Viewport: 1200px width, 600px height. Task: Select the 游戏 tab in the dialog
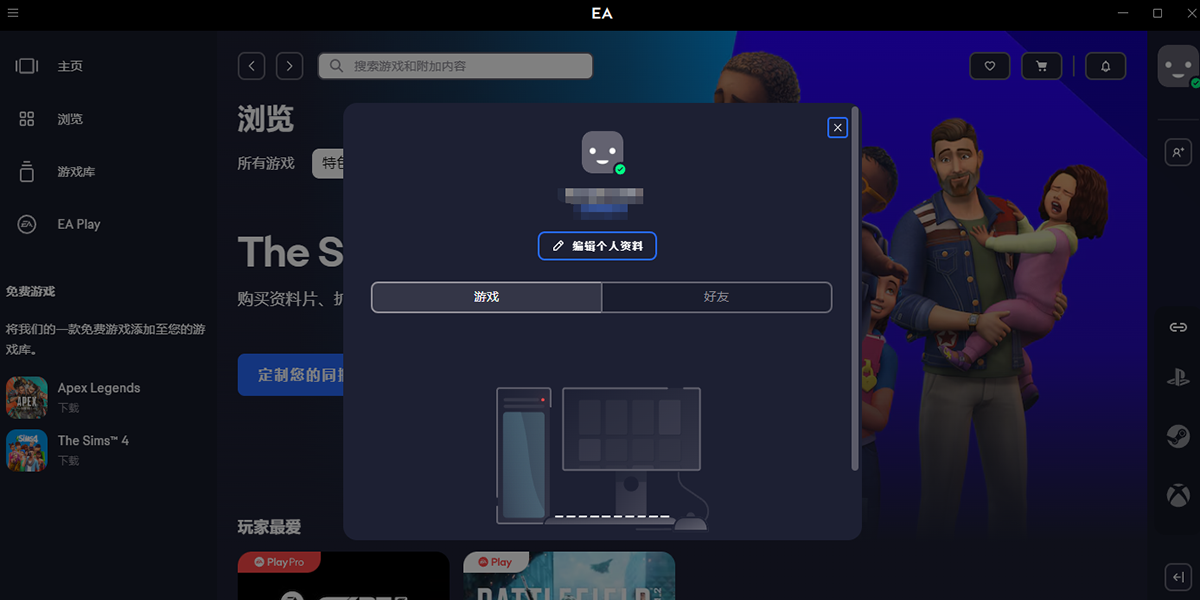click(487, 297)
